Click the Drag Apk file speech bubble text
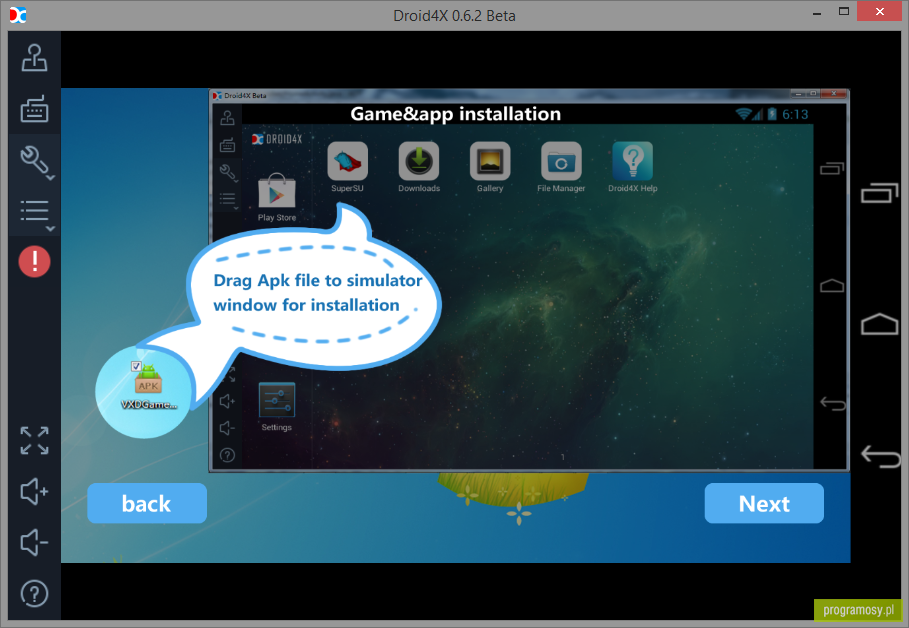The width and height of the screenshot is (909, 628). point(318,292)
